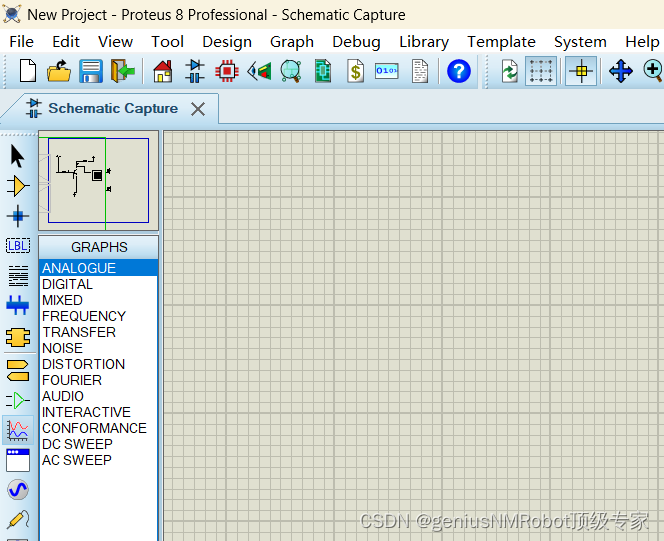Select the Buses Mode tool

pyautogui.click(x=18, y=305)
